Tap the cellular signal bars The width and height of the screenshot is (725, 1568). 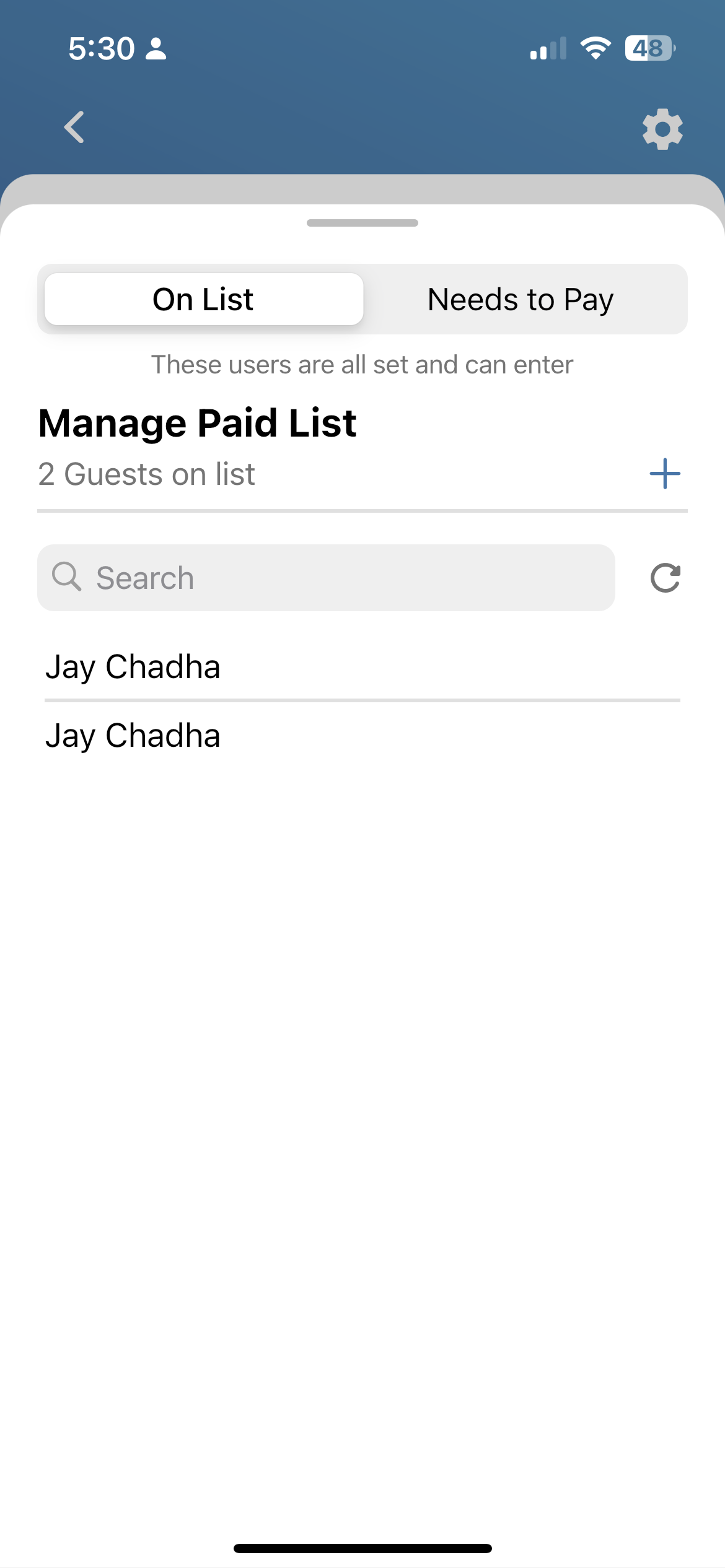(x=548, y=48)
